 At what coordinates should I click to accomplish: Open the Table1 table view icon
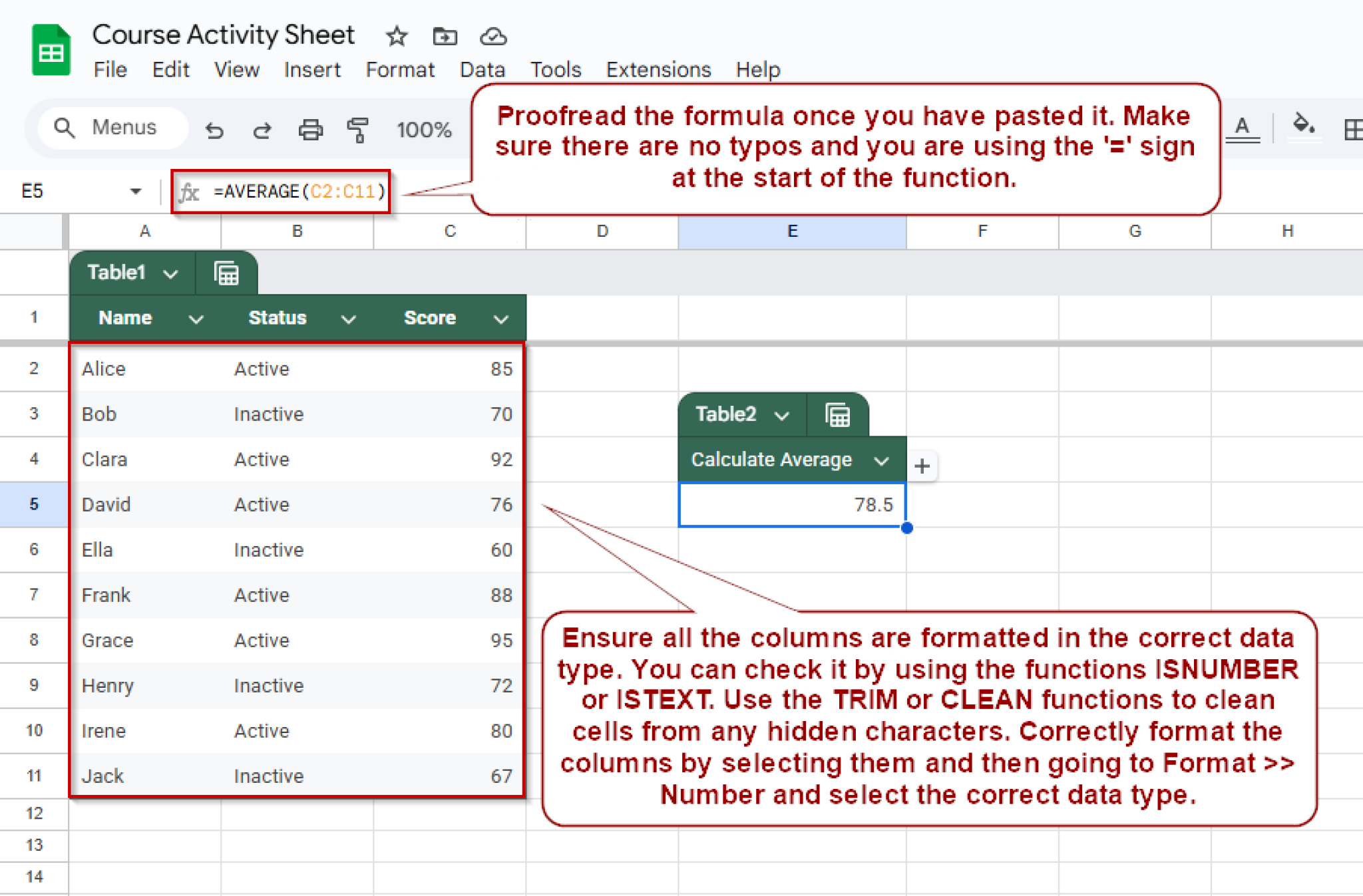point(226,273)
